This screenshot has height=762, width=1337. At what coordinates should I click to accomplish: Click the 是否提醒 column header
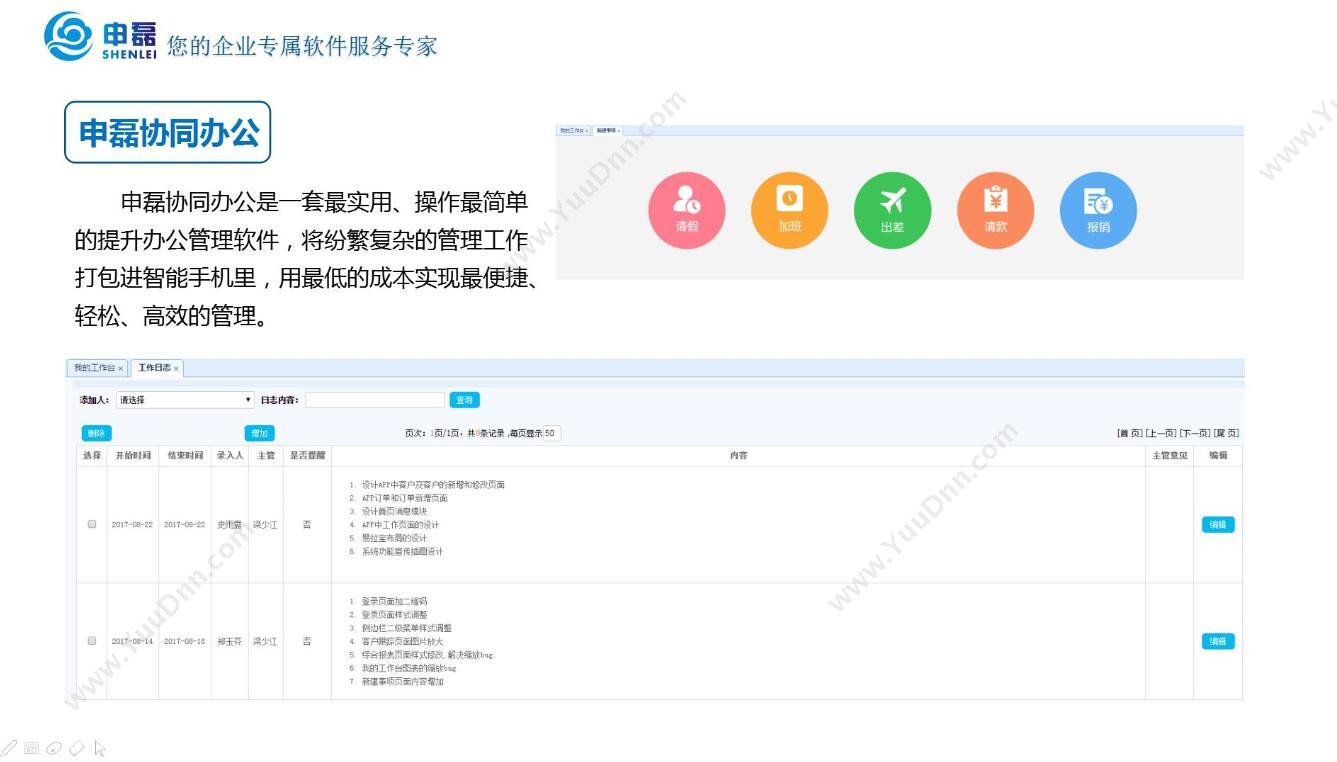click(307, 455)
